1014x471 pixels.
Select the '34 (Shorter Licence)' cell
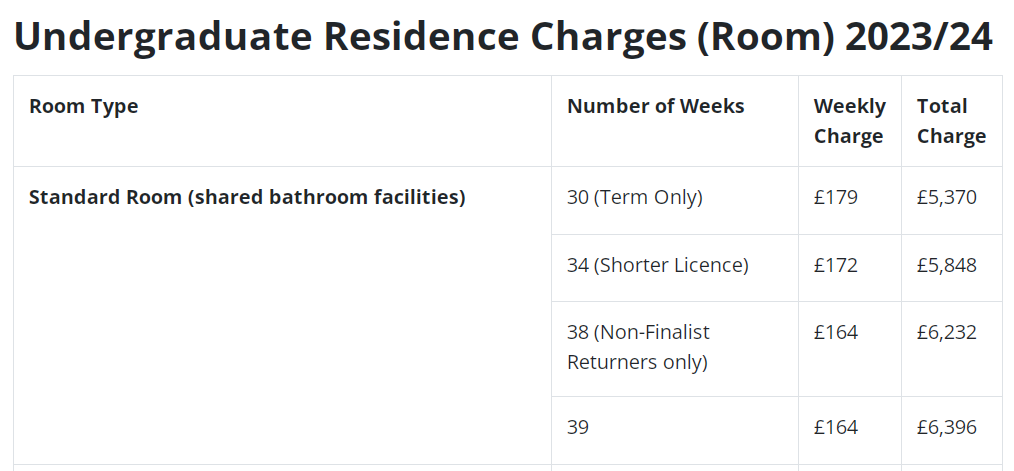tap(657, 265)
